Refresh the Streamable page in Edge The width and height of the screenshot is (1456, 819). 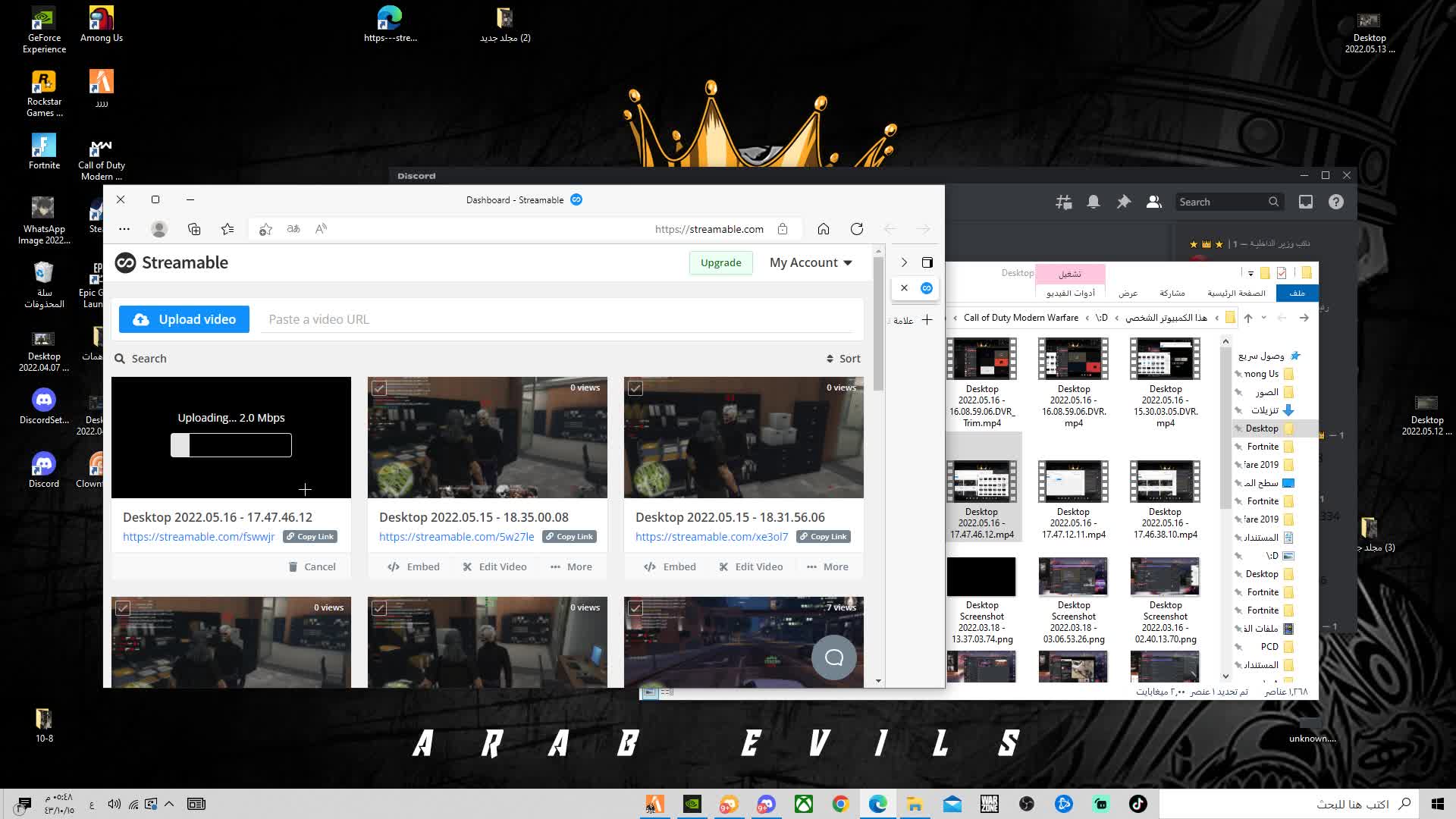coord(857,228)
